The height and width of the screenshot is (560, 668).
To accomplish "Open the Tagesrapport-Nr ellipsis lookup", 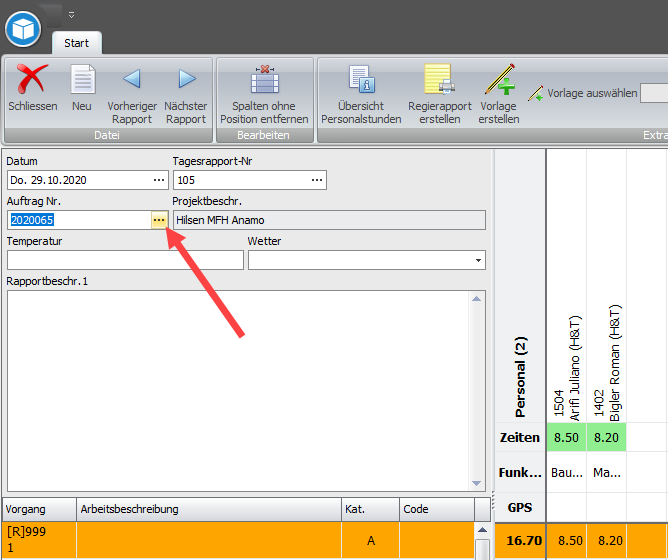I will pyautogui.click(x=317, y=180).
